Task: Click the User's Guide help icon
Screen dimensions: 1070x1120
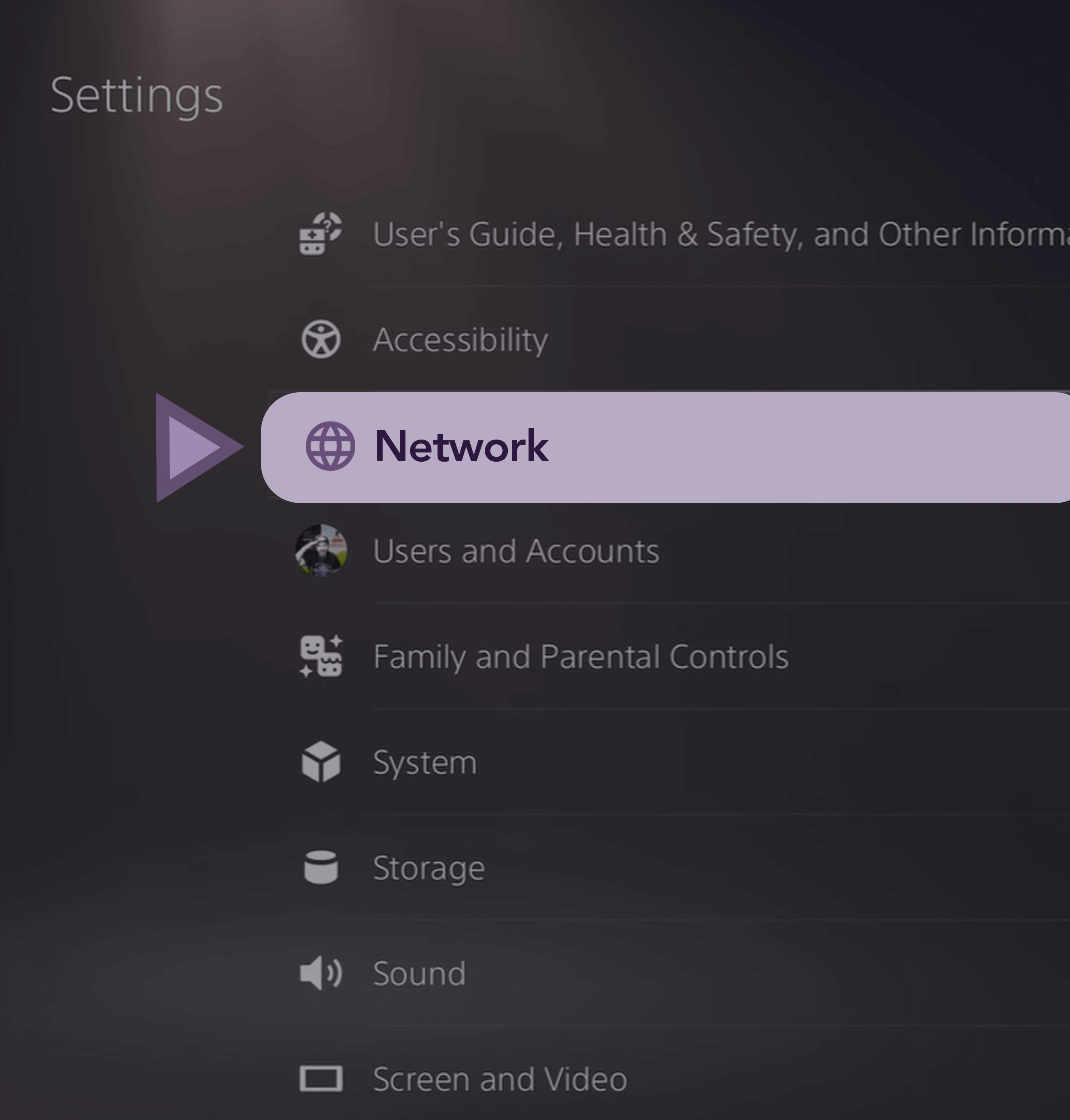Action: [x=321, y=233]
